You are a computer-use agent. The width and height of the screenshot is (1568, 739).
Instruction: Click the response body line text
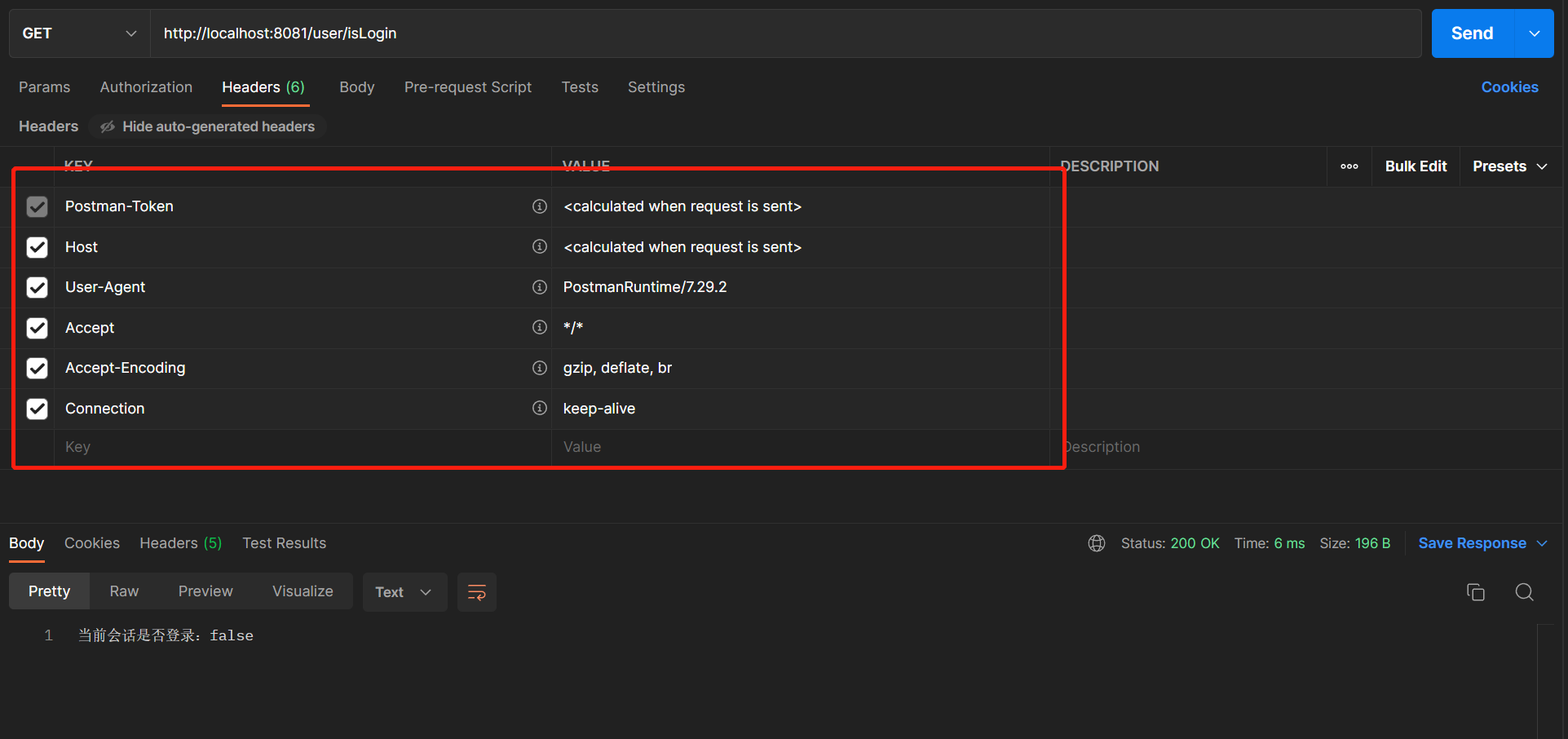tap(166, 635)
